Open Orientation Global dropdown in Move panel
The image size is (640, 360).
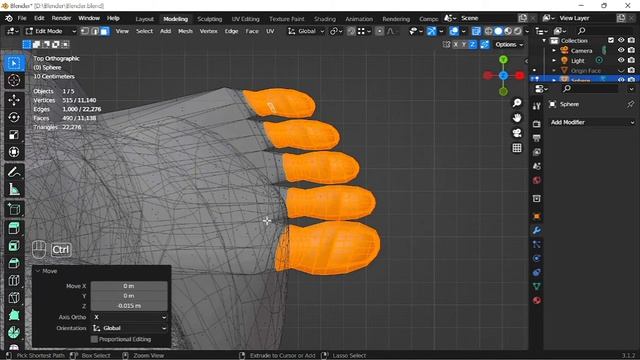click(x=129, y=328)
